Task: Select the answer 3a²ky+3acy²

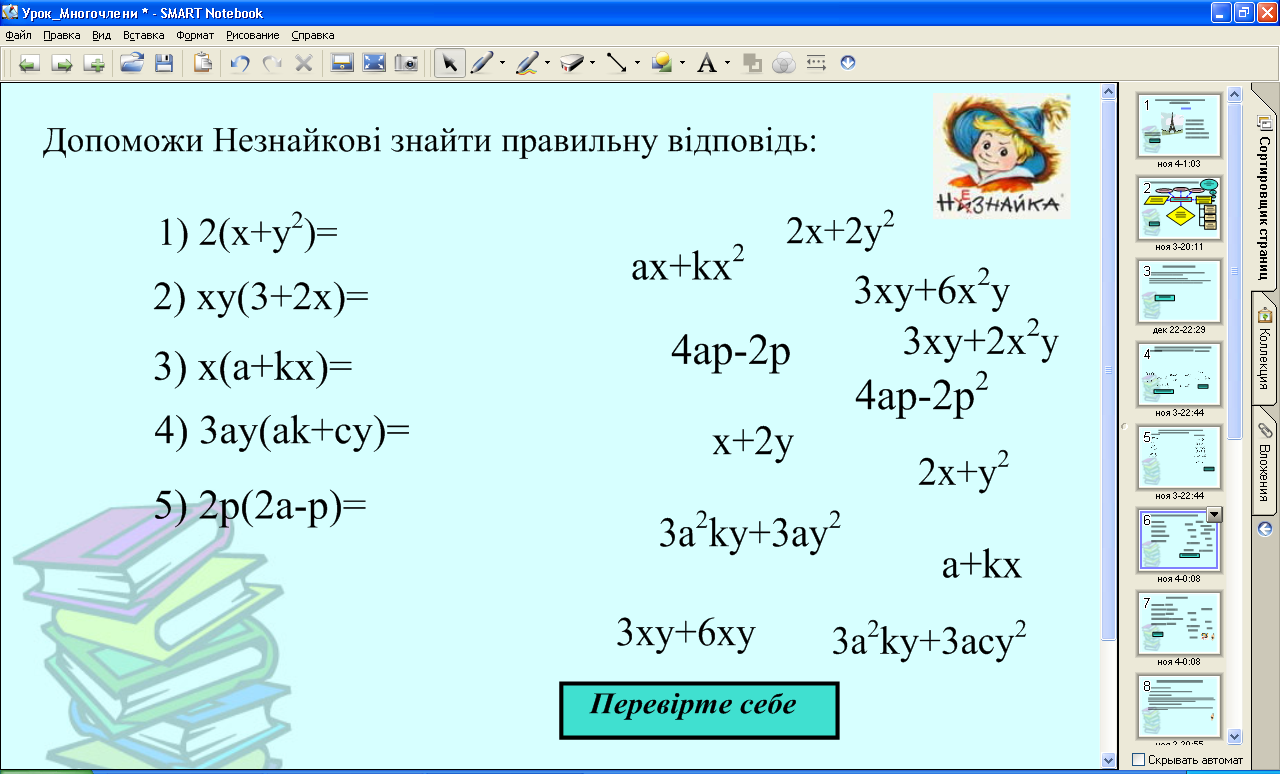Action: pyautogui.click(x=930, y=641)
